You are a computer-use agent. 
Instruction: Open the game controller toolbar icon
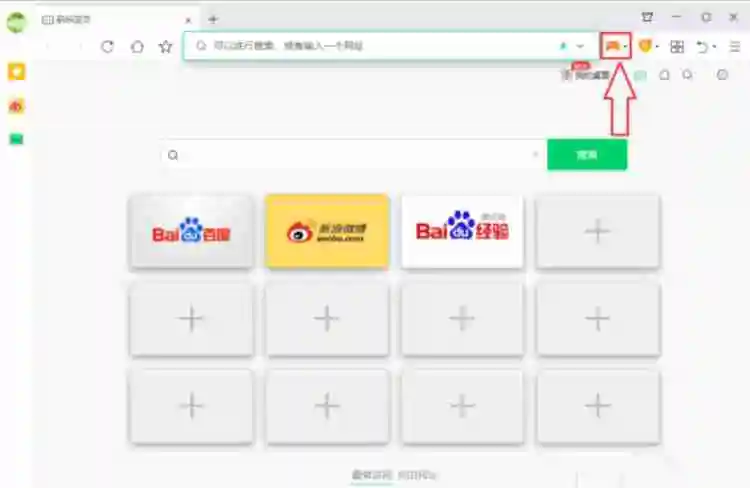point(612,46)
